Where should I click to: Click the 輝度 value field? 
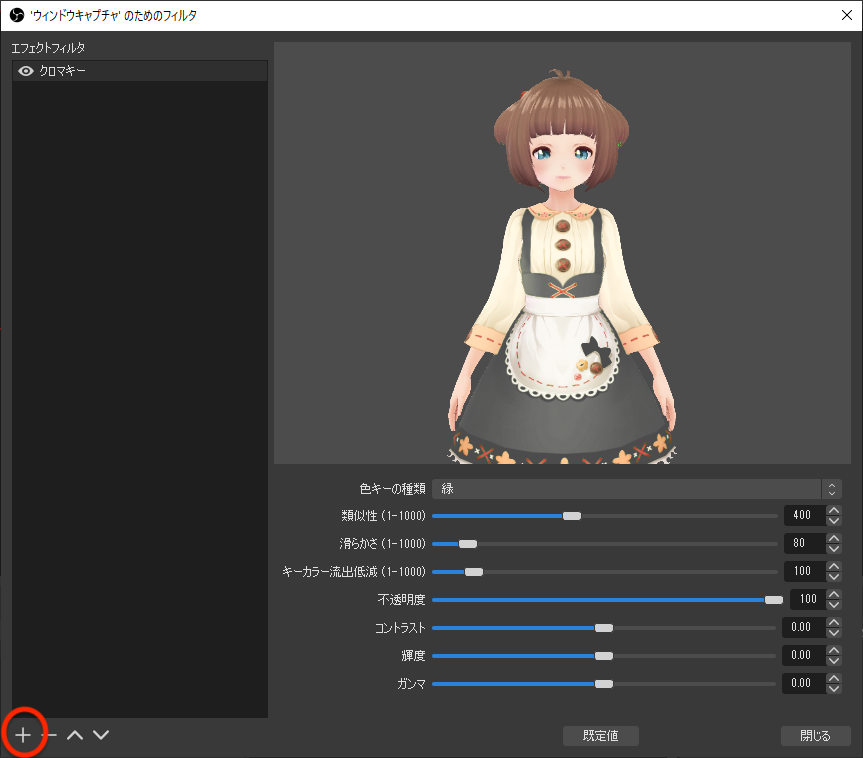[x=804, y=655]
